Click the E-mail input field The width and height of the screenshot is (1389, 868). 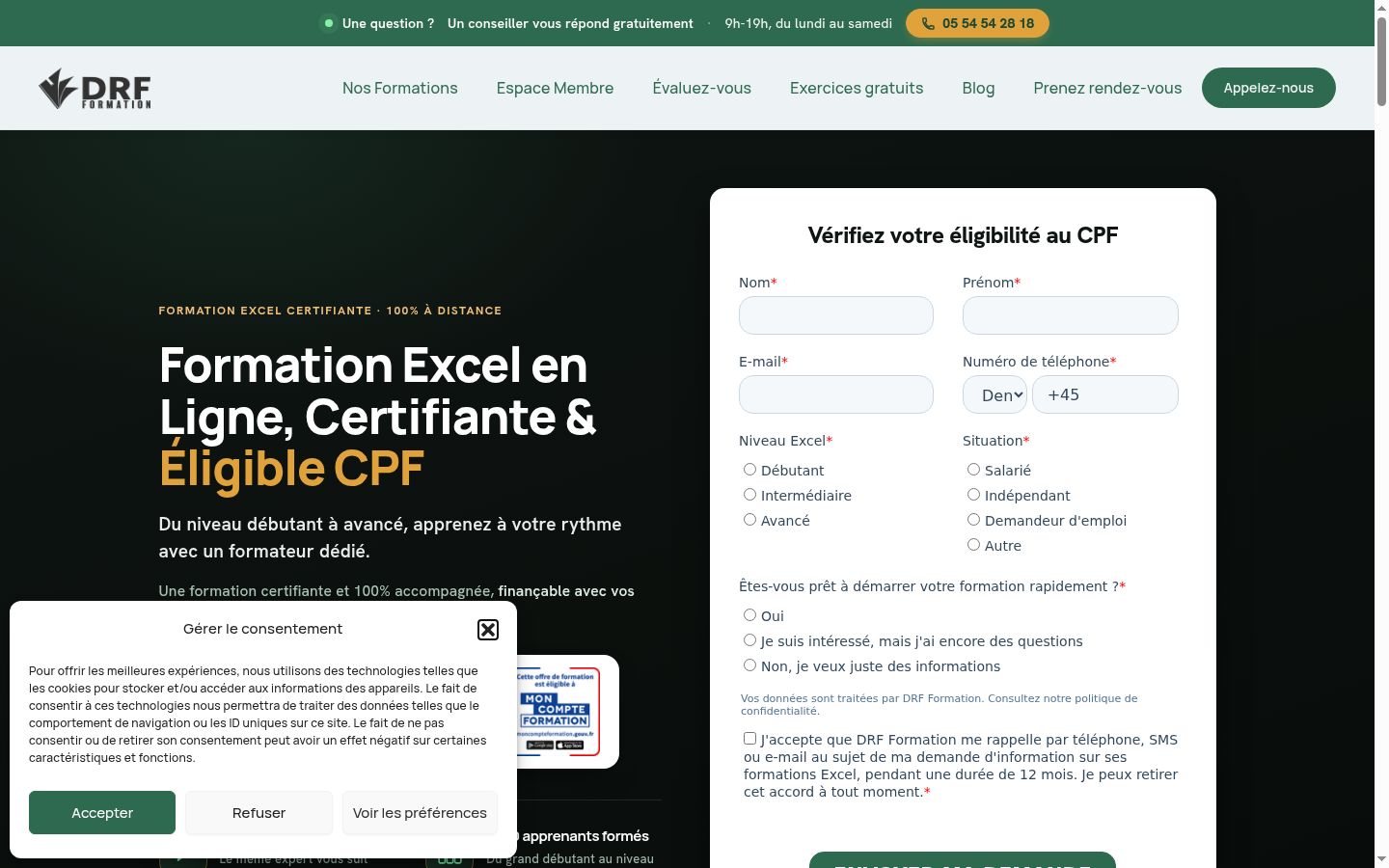(836, 394)
